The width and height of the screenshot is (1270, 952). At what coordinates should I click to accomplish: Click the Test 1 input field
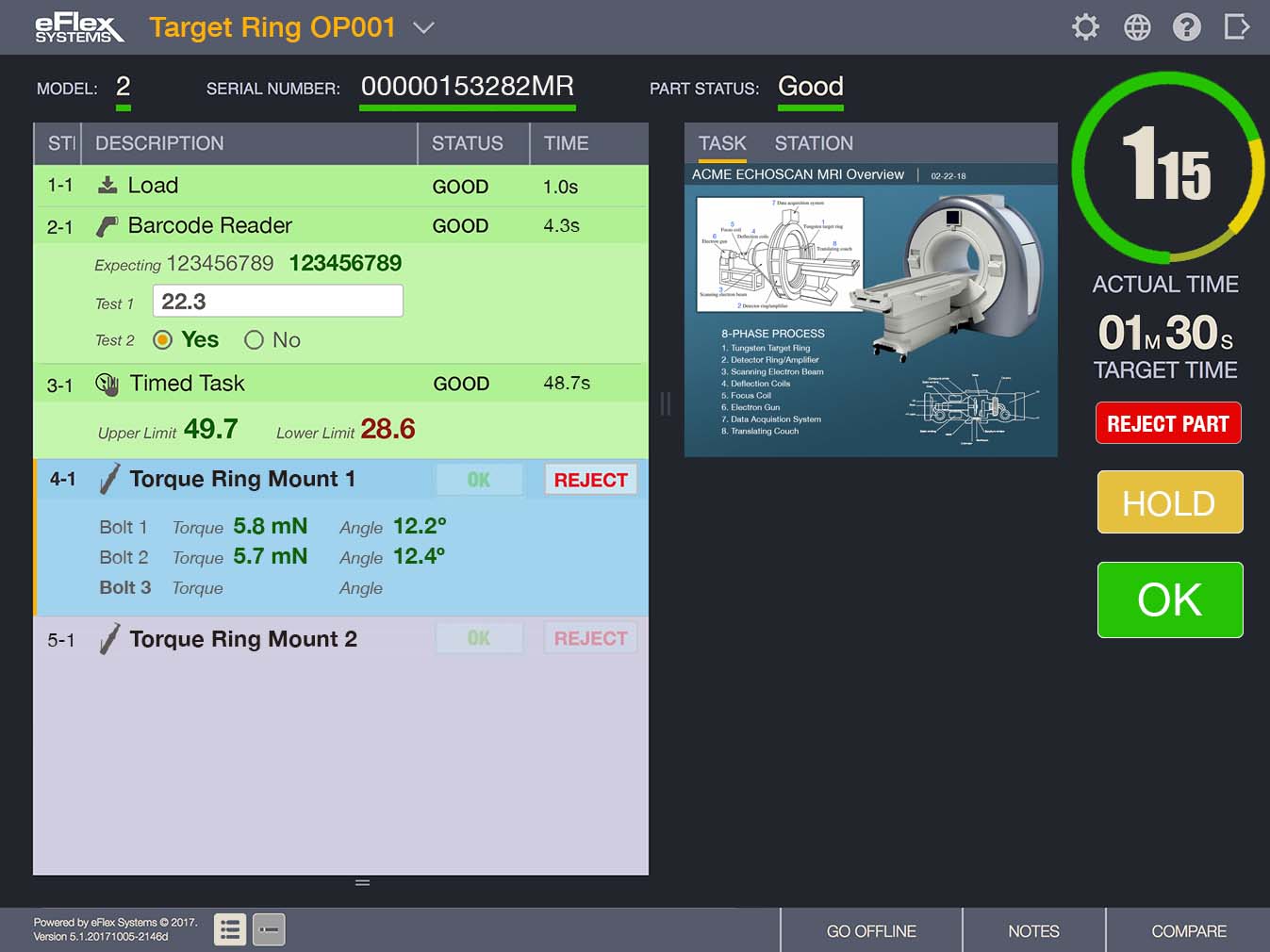click(x=277, y=302)
